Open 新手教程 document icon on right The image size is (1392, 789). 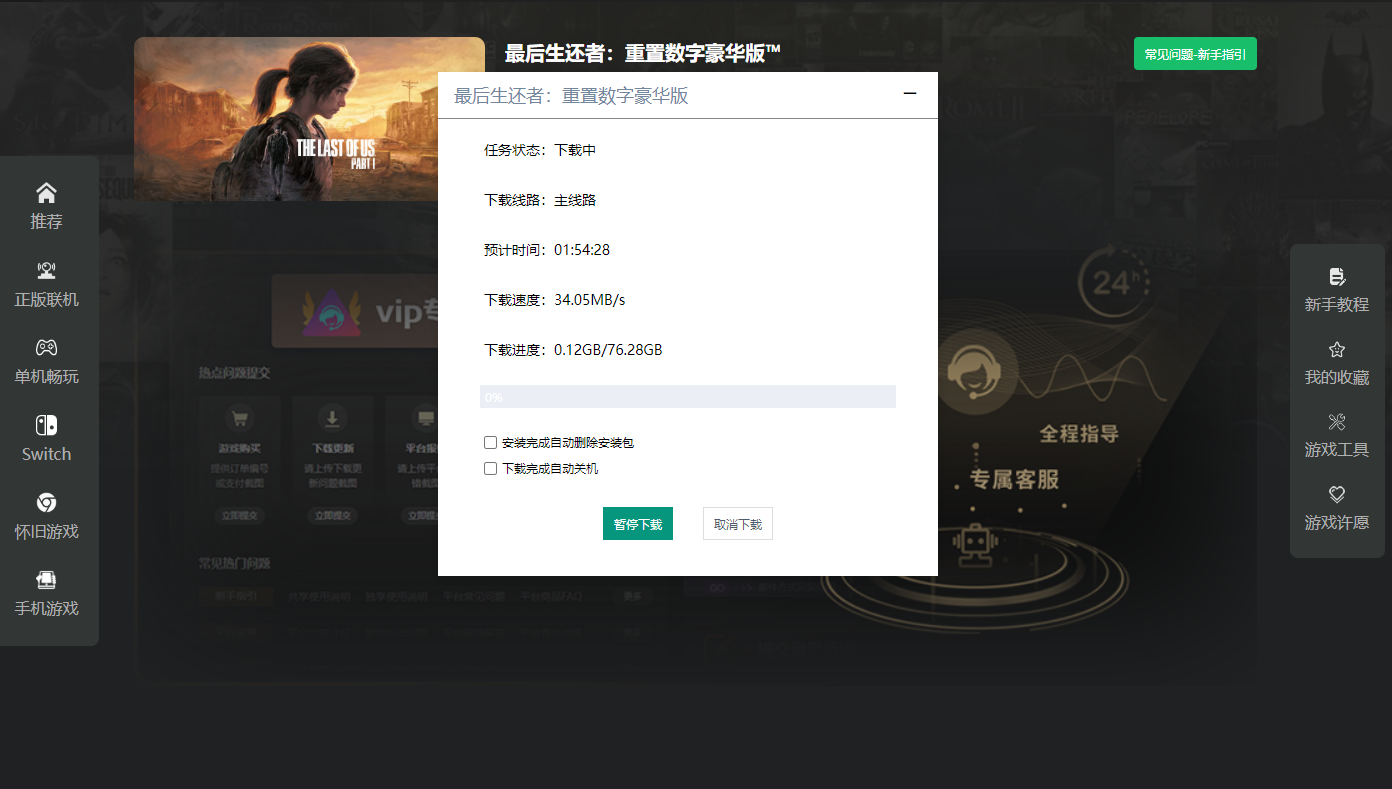1337,276
